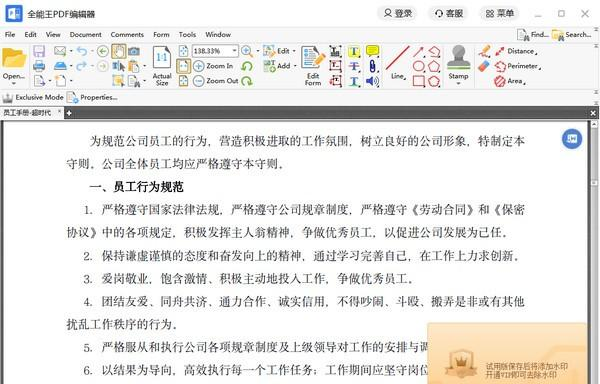Select the Rectangle shape tool
Viewport: 600px width, 384px height.
[418, 81]
